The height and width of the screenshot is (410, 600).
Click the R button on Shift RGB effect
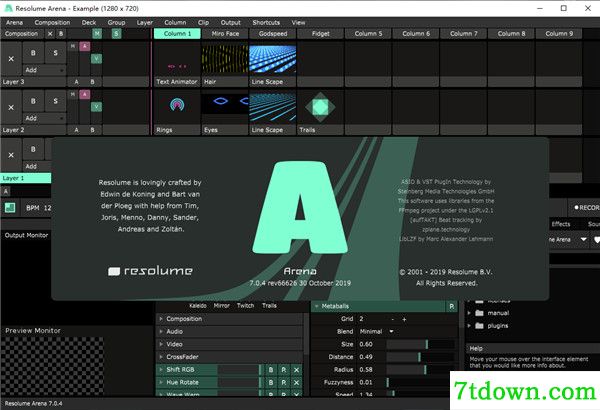pyautogui.click(x=284, y=370)
